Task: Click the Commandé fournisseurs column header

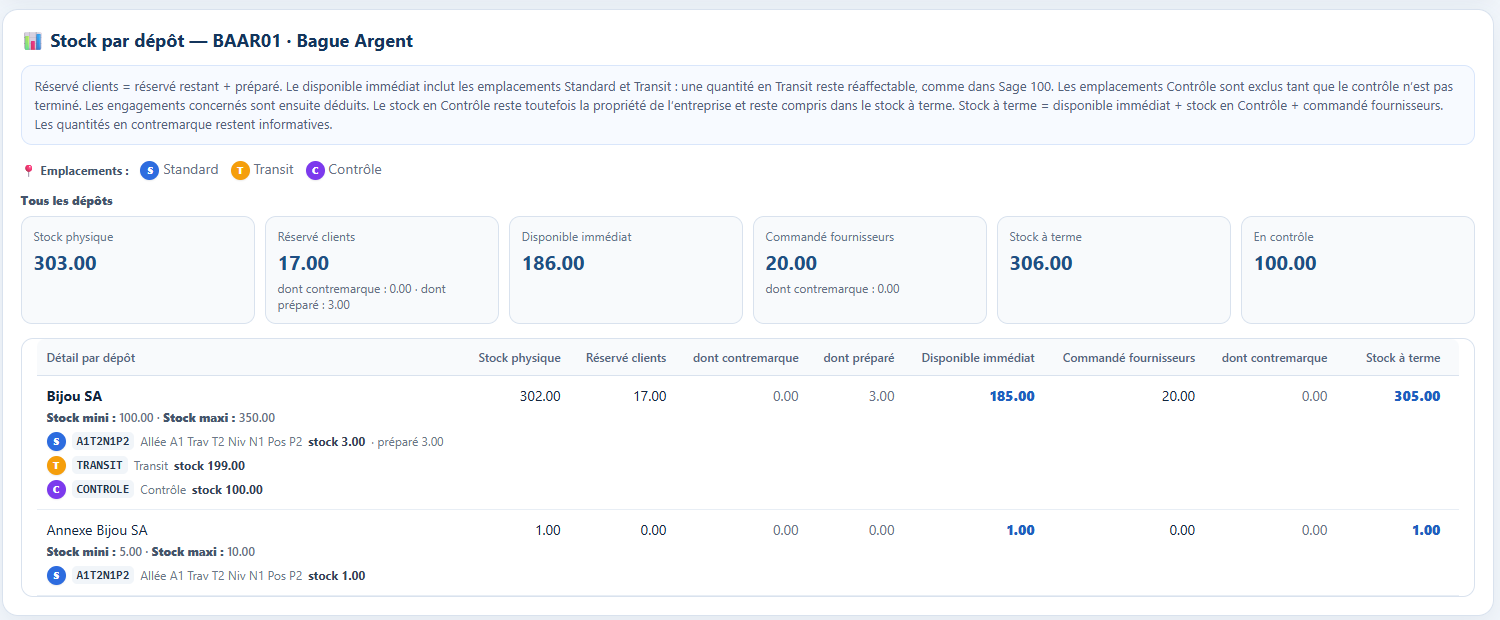Action: point(1129,358)
